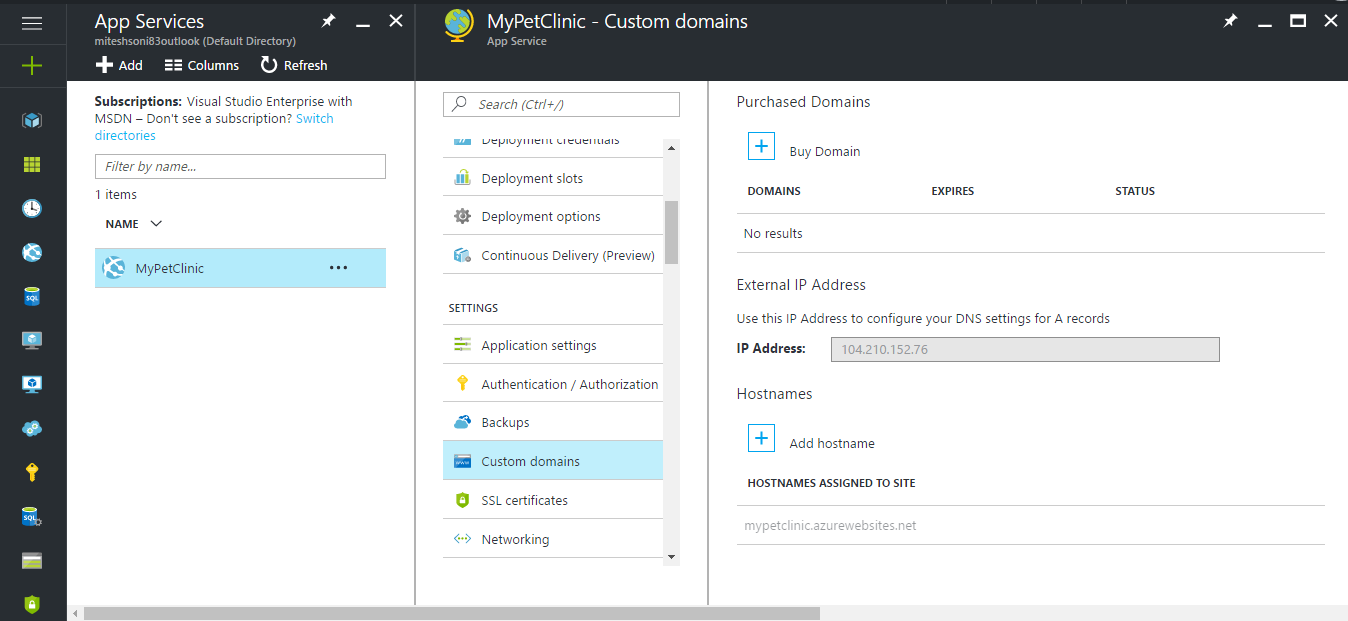The width and height of the screenshot is (1348, 621).
Task: Click the menu scrollbar up arrow
Action: coord(671,148)
